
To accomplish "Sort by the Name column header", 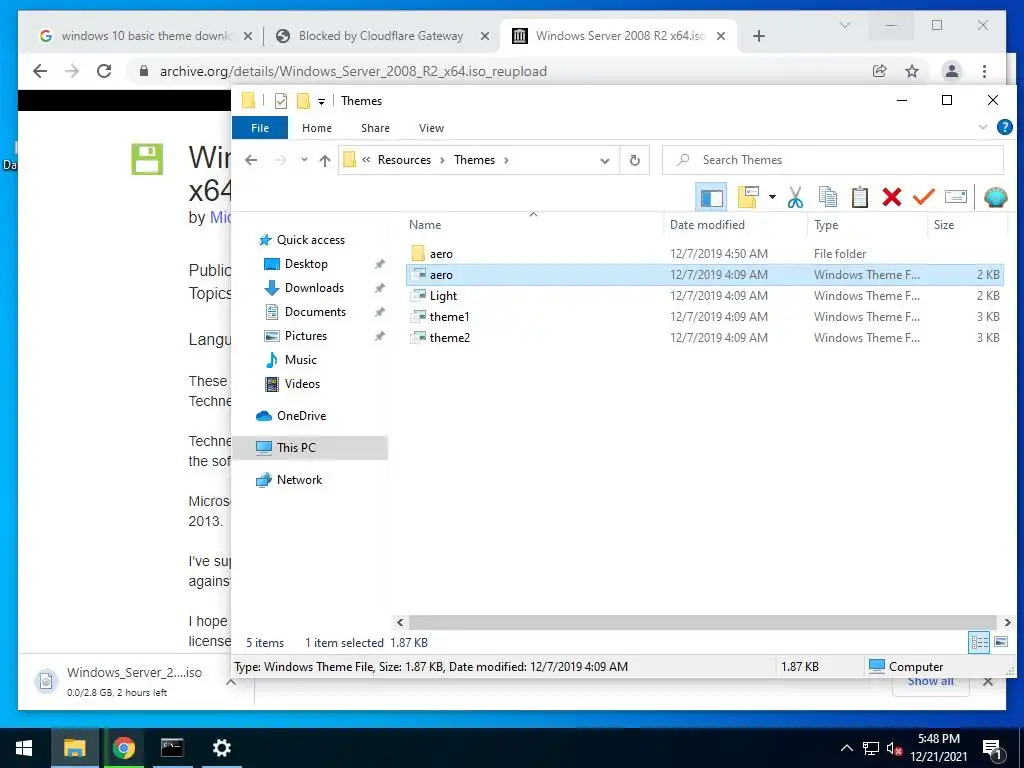I will pos(425,225).
